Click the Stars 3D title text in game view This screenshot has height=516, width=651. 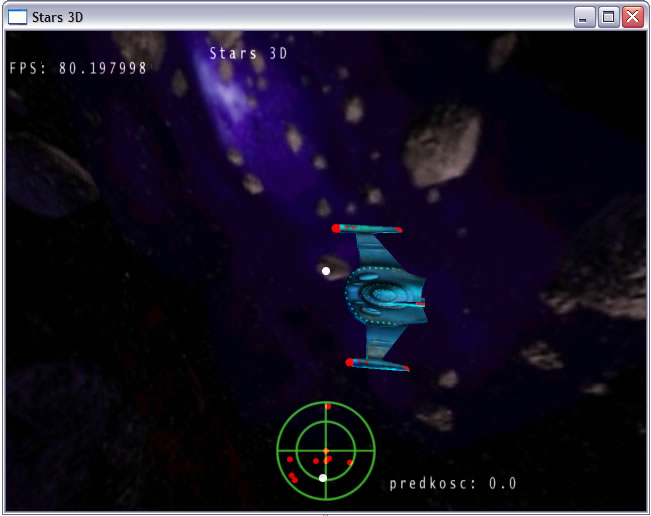click(248, 53)
